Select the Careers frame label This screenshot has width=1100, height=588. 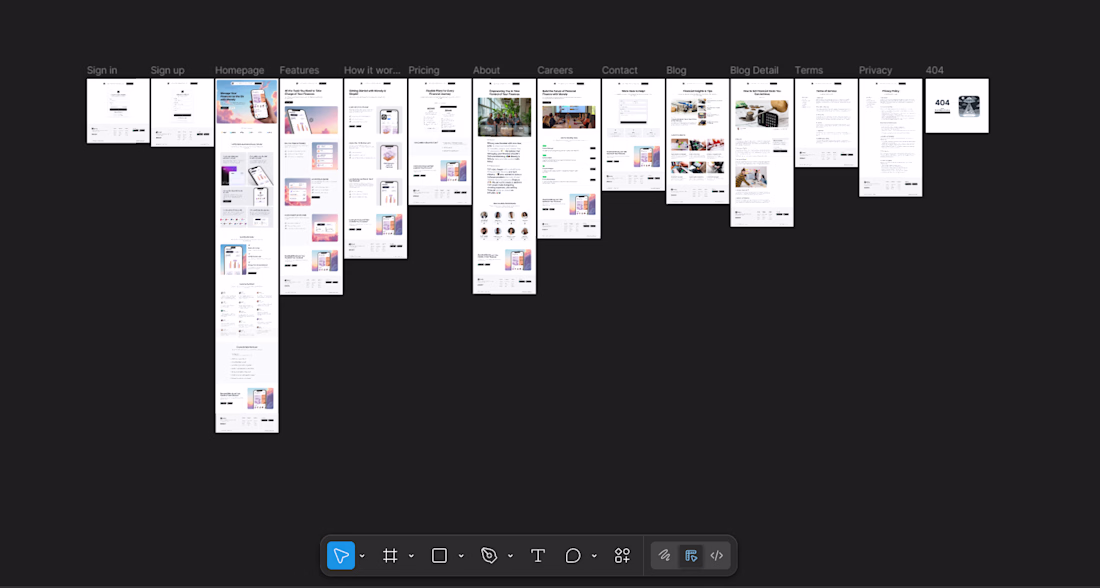coord(555,70)
